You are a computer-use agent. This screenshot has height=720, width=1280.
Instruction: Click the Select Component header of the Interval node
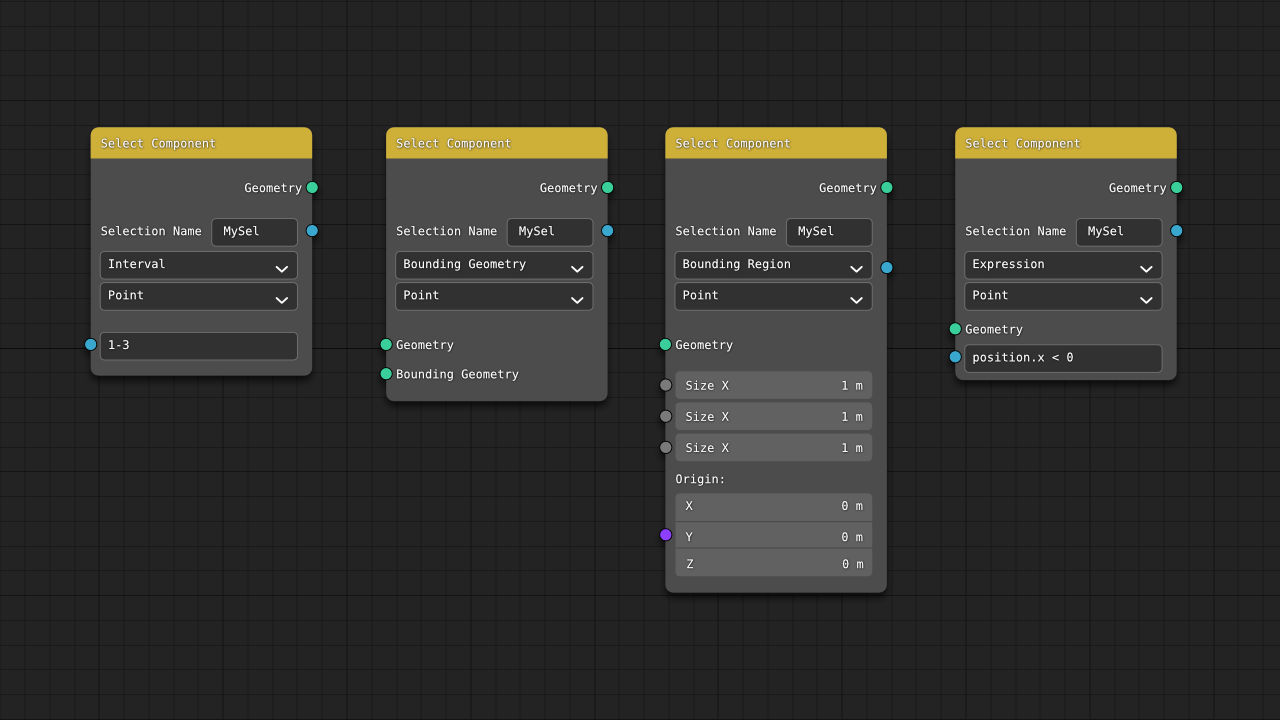point(201,143)
